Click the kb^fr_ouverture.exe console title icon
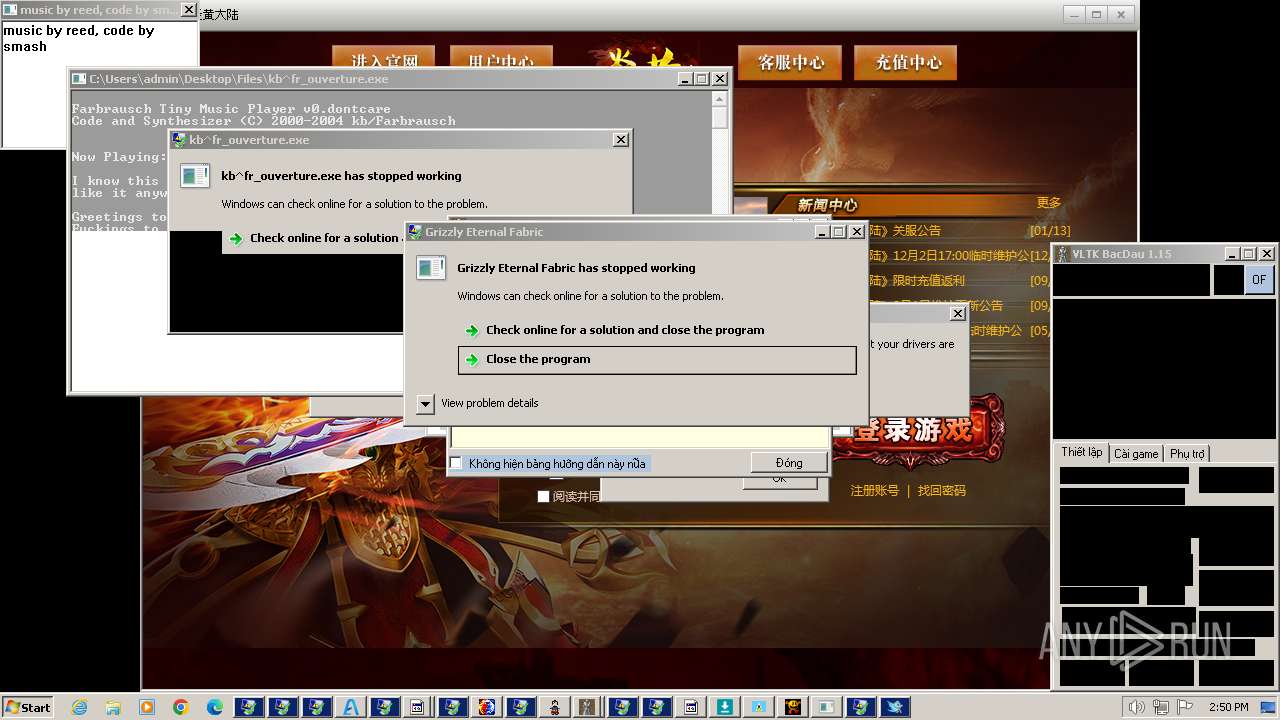Image resolution: width=1280 pixels, height=720 pixels. [78, 79]
